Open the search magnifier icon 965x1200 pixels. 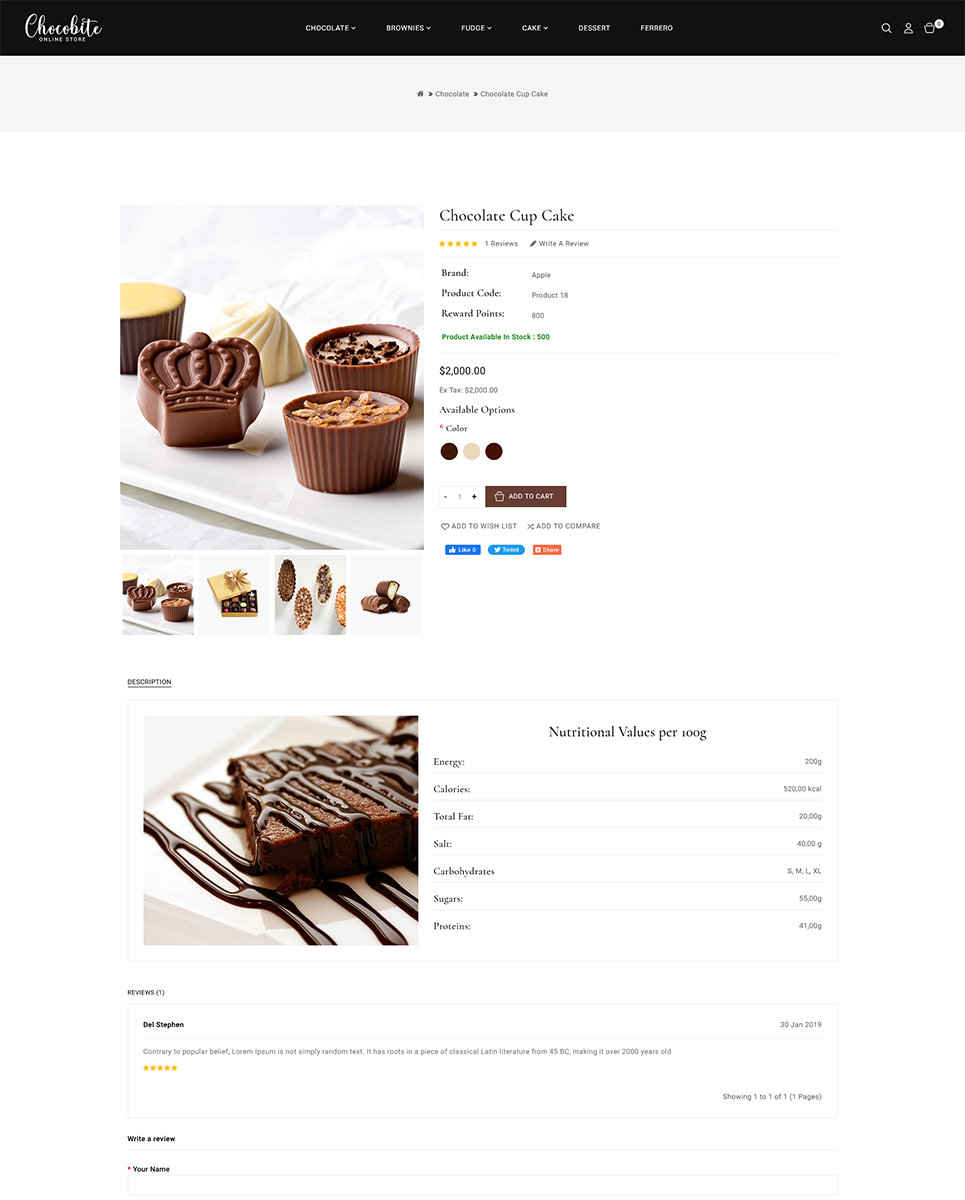click(x=886, y=28)
